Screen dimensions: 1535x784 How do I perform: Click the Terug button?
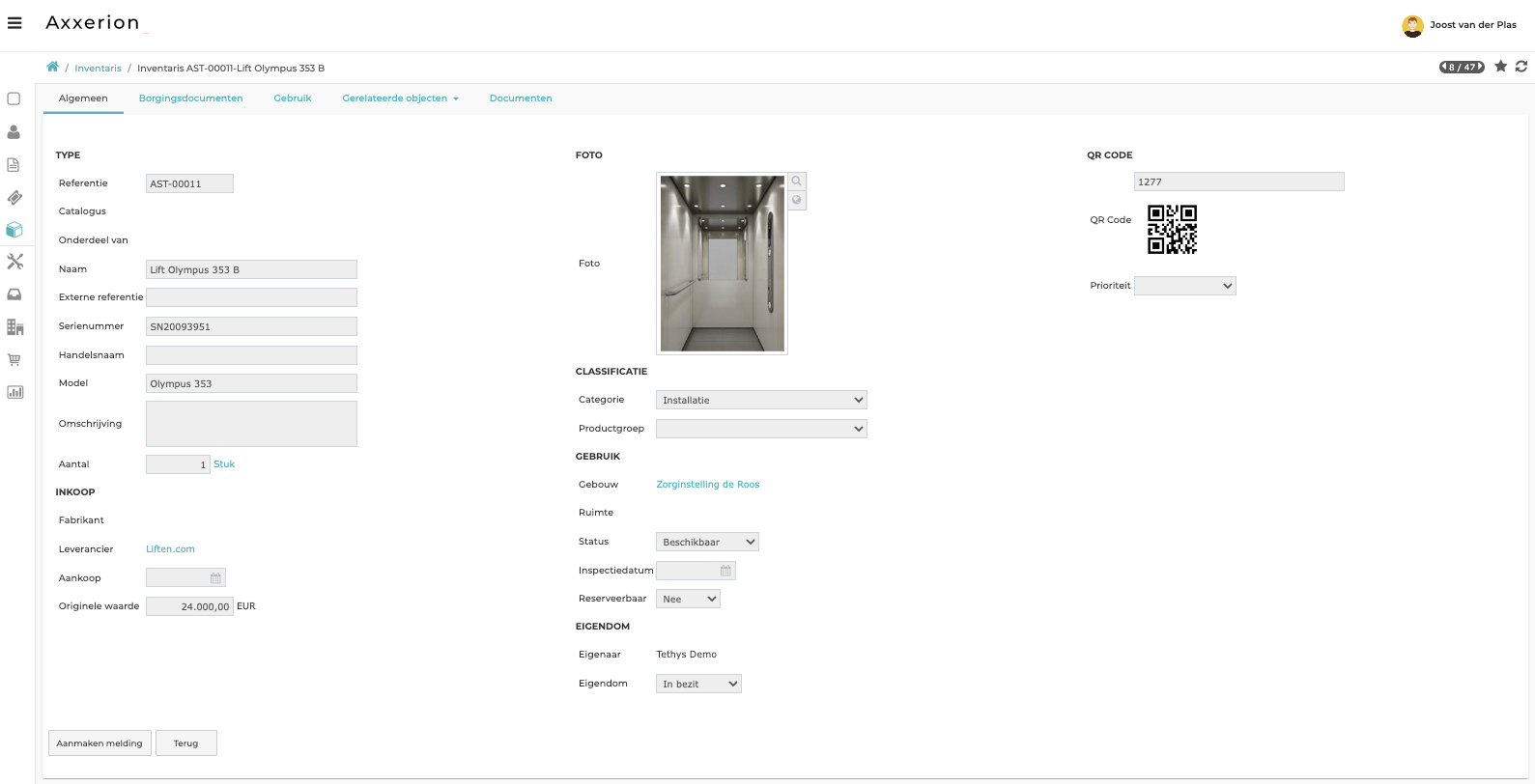[185, 743]
